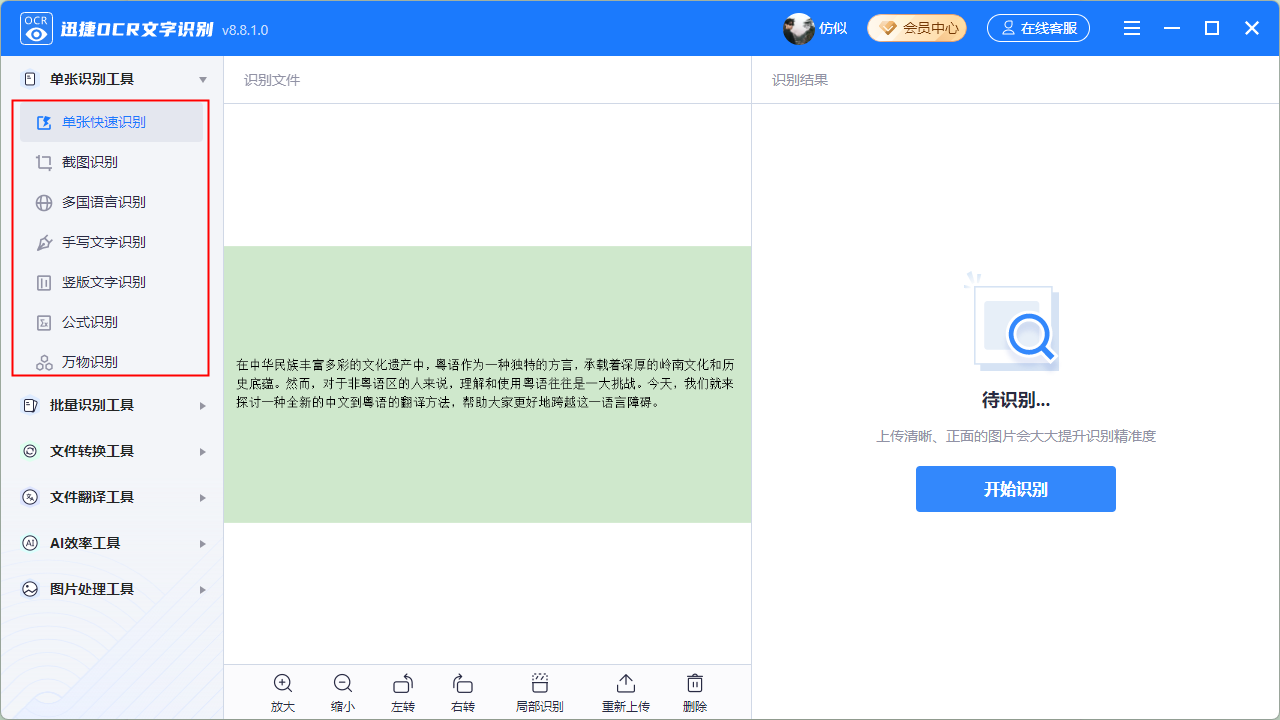Click the 开始识别 button
This screenshot has width=1280, height=720.
pyautogui.click(x=1016, y=489)
